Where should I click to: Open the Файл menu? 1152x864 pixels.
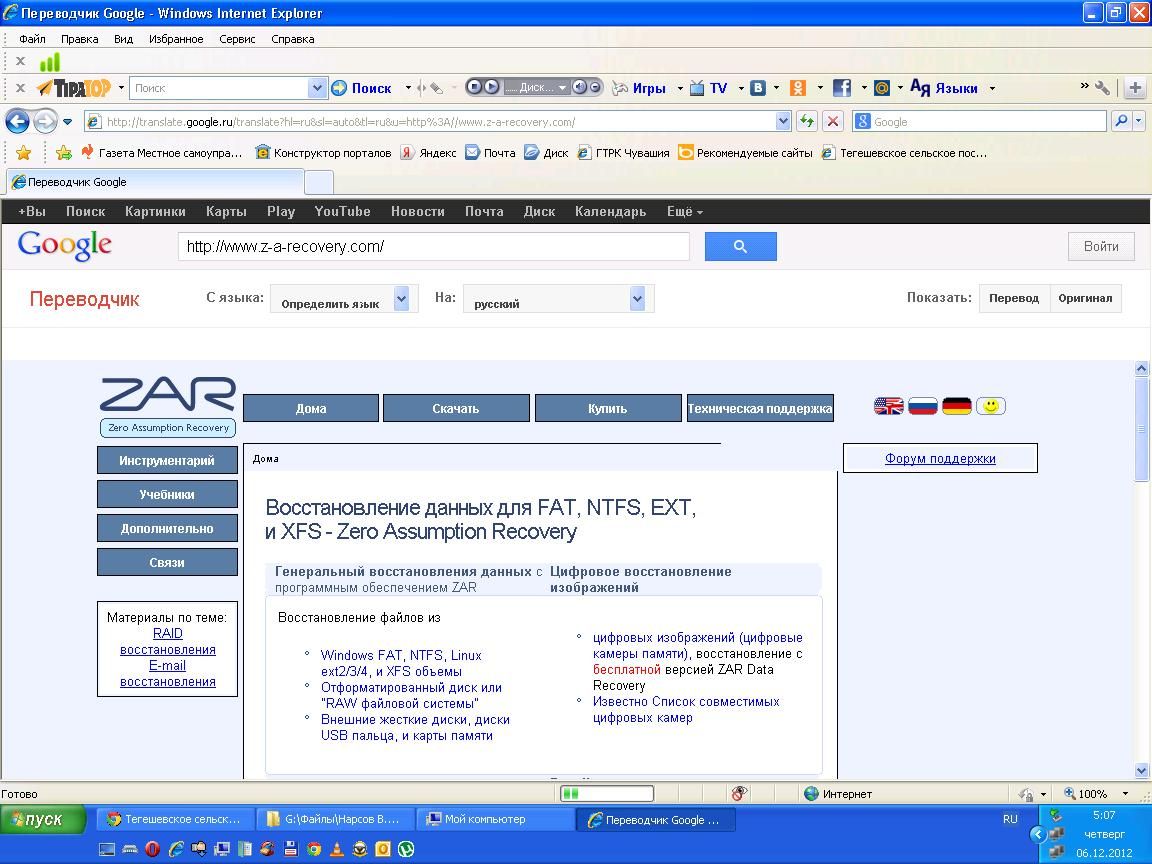(32, 39)
